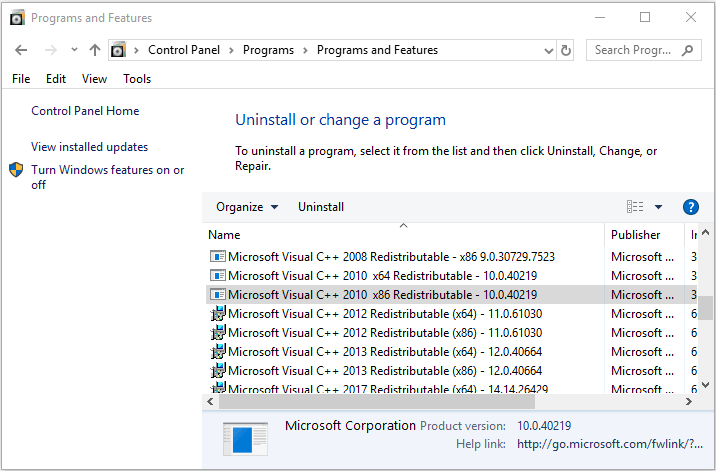
Task: Click Programs in the breadcrumb
Action: 268,50
